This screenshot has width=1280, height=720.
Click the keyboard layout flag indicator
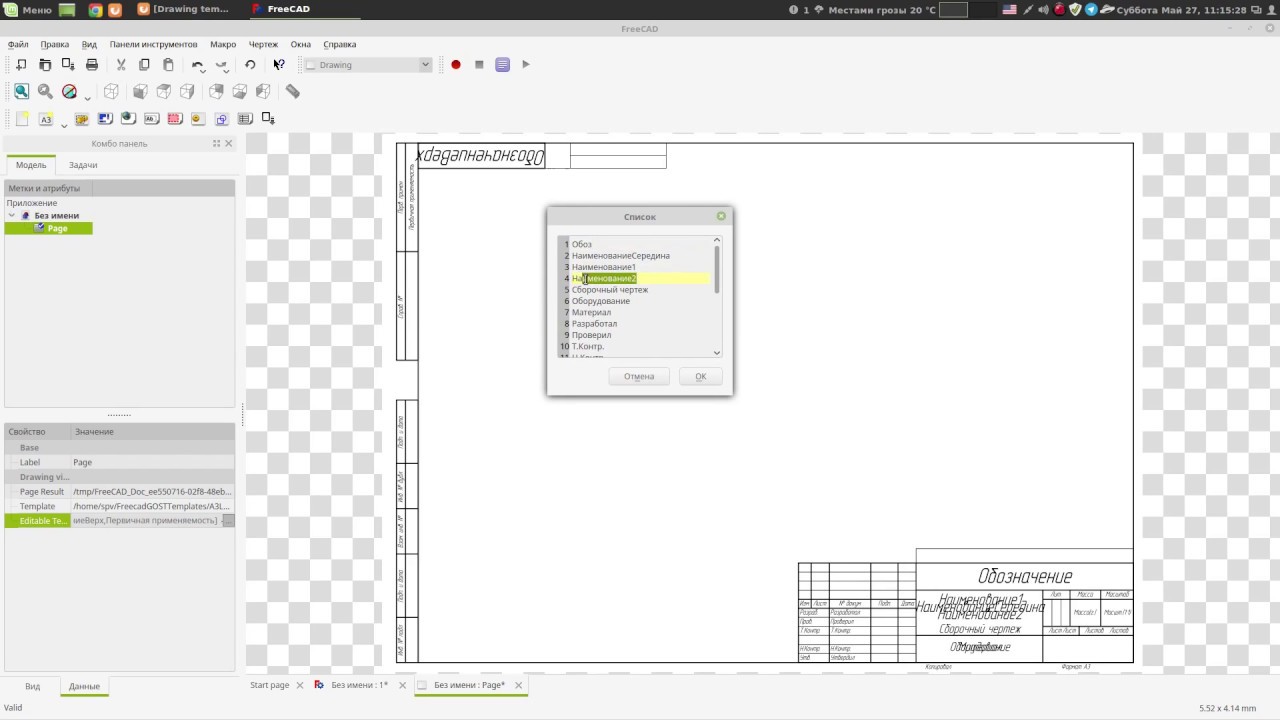[x=1009, y=10]
